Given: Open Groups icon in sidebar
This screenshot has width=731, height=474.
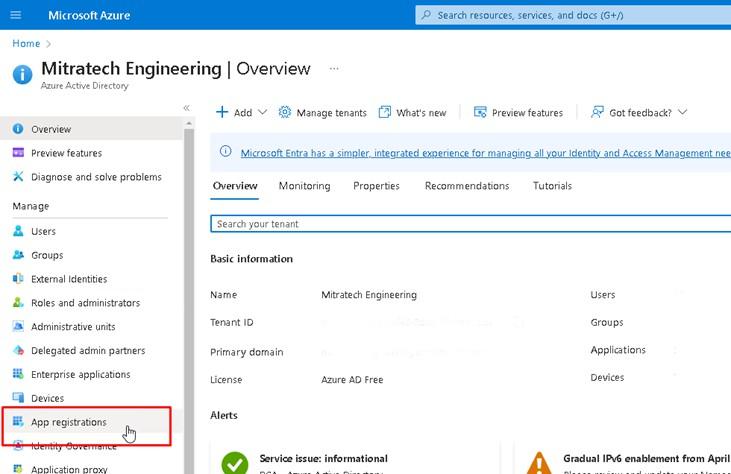Looking at the screenshot, I should pos(18,254).
